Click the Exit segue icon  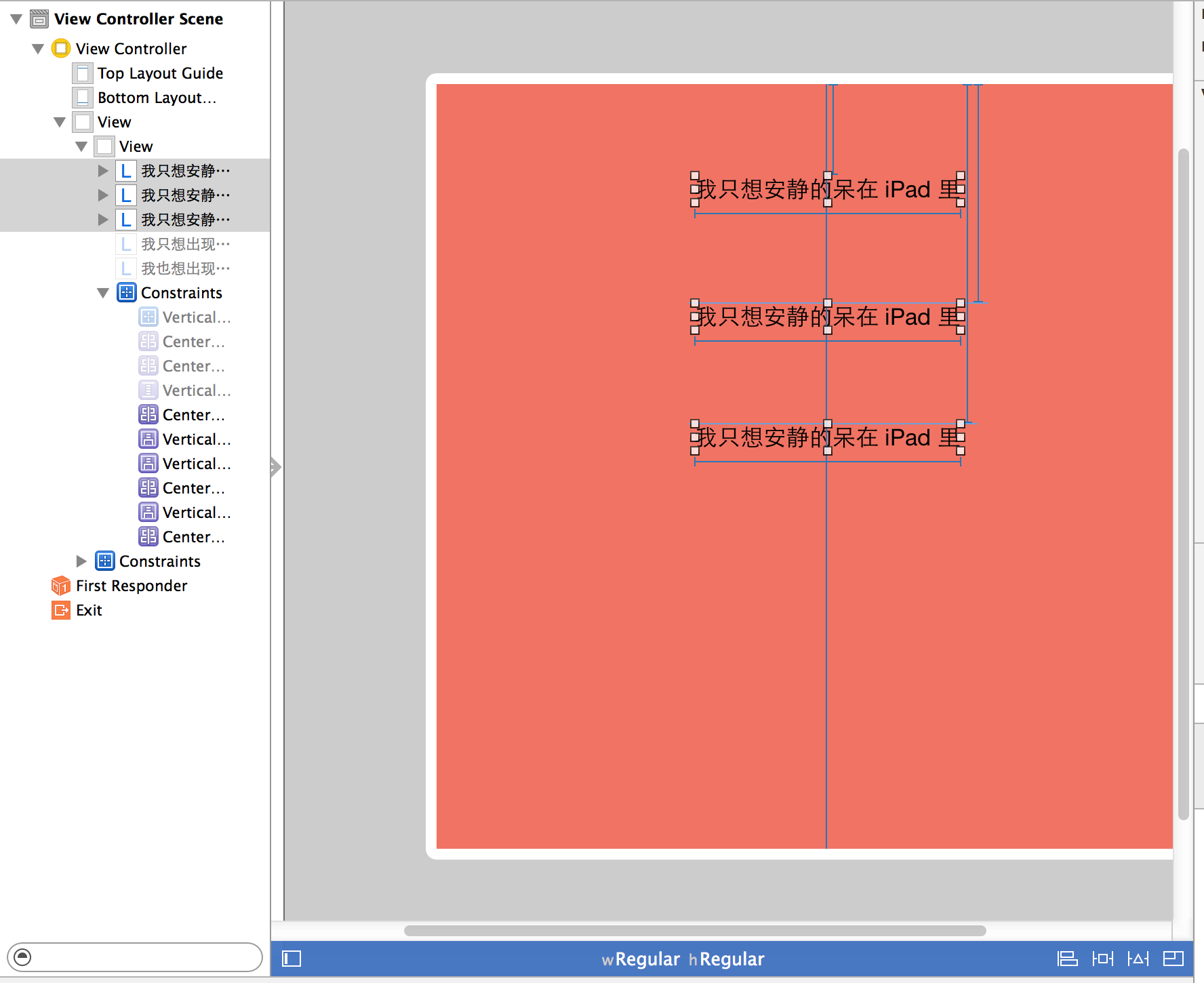click(x=60, y=609)
